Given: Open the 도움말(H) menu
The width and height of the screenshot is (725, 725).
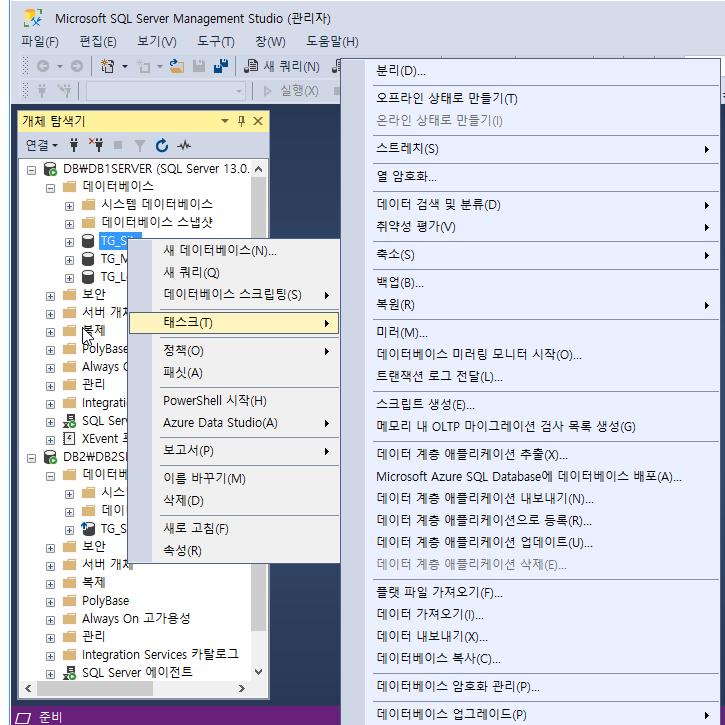Looking at the screenshot, I should (332, 42).
